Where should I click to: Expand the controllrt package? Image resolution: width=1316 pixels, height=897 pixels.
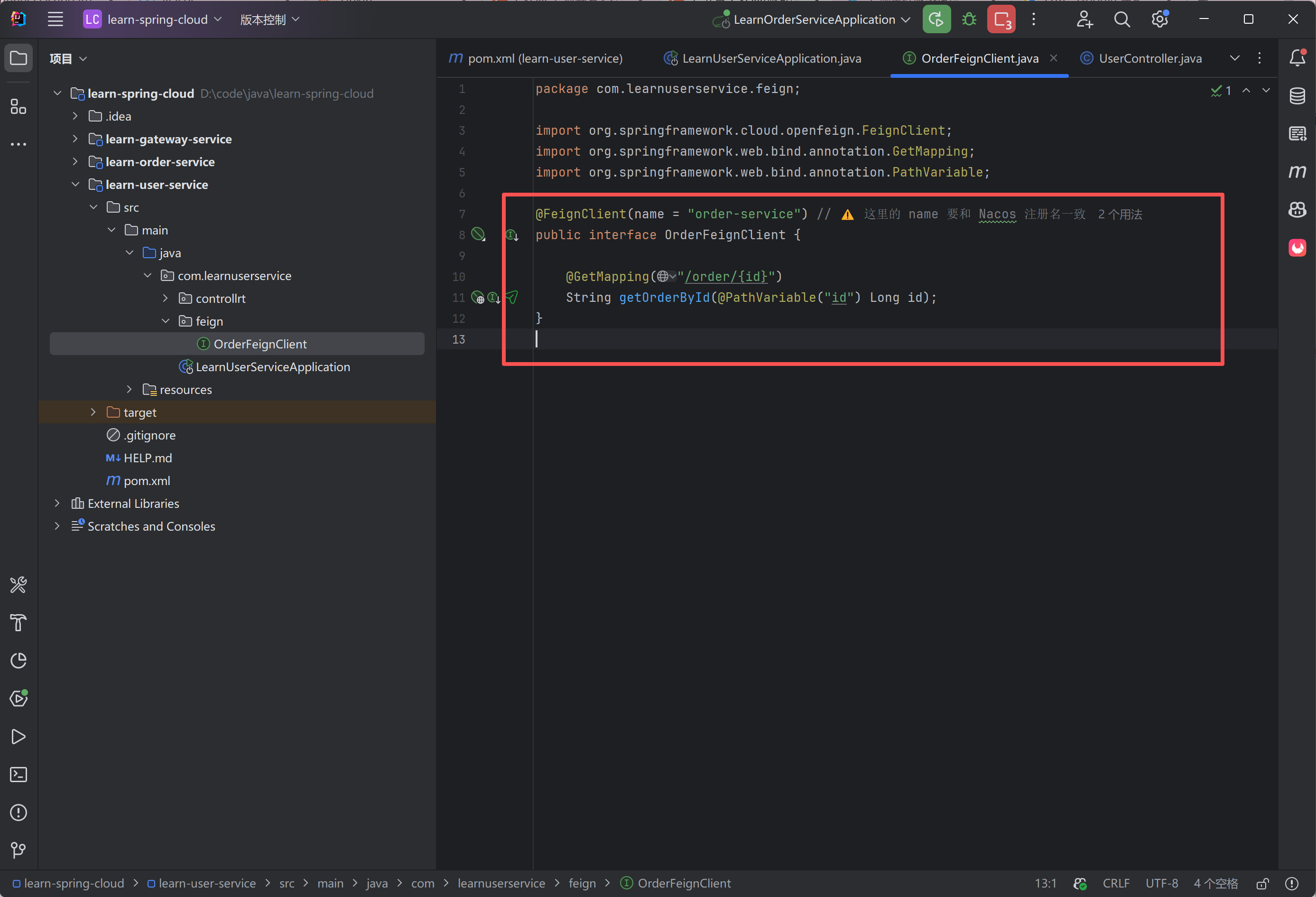tap(166, 298)
